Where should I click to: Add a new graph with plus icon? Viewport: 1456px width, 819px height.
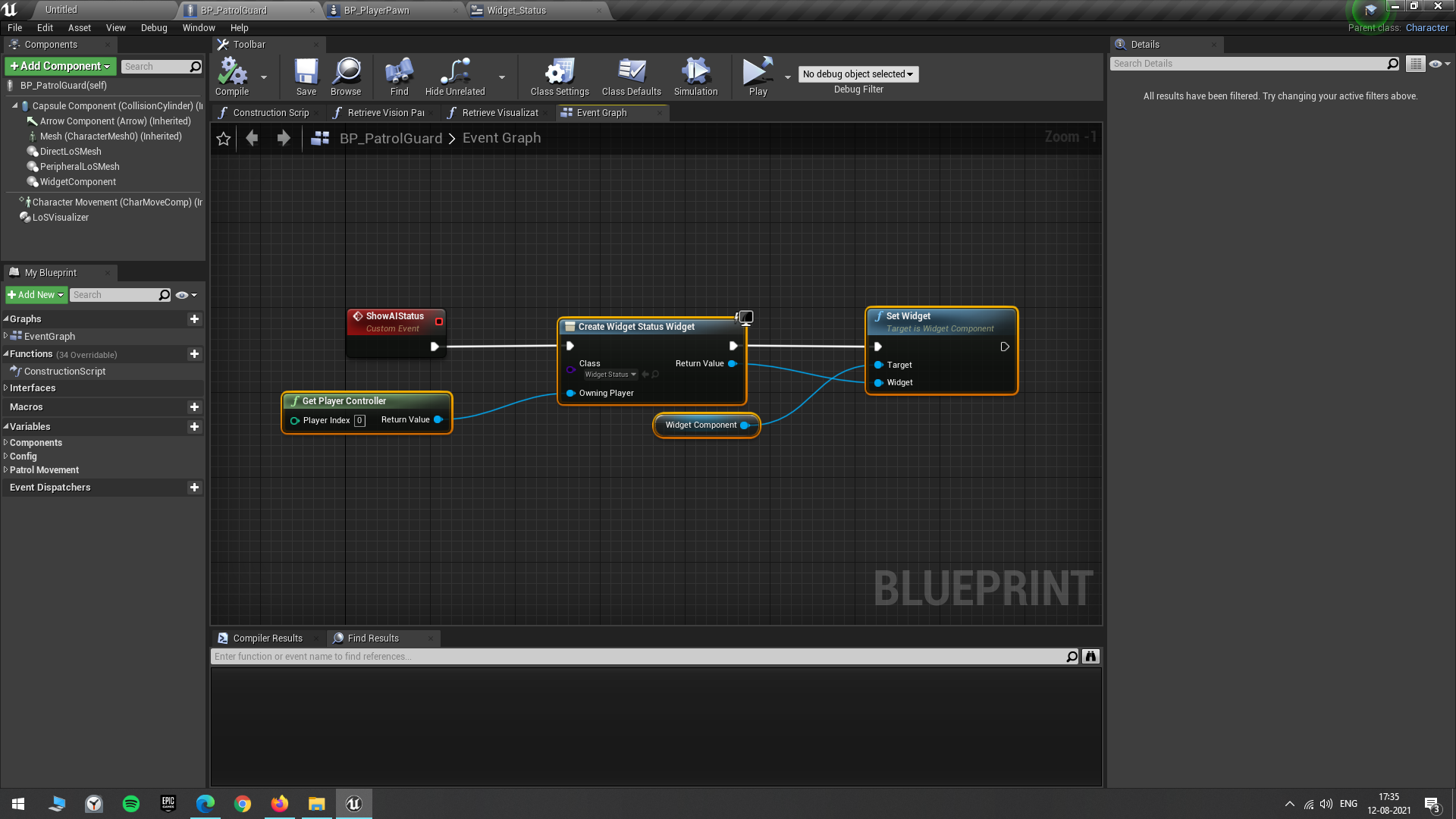point(194,319)
